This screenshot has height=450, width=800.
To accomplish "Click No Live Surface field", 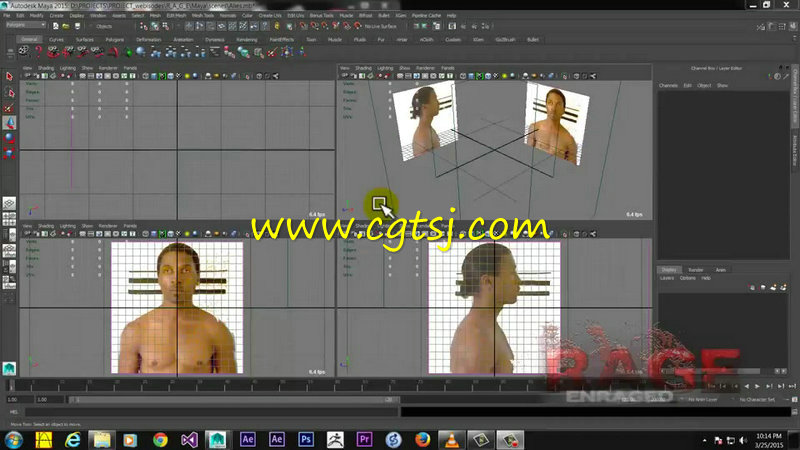I will (381, 26).
